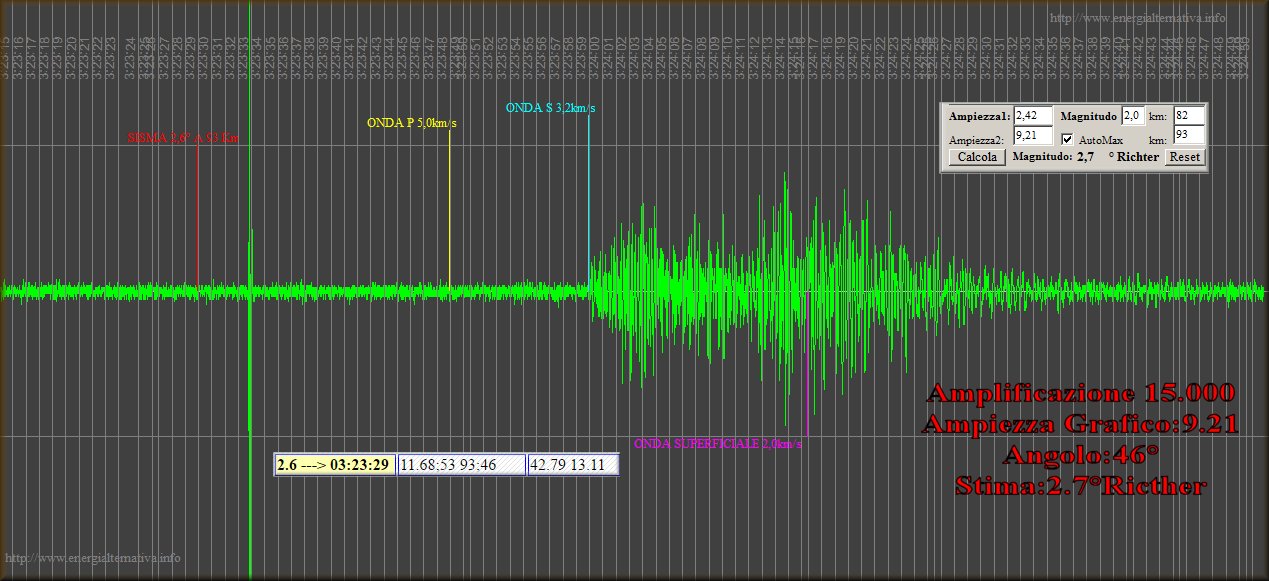Click the Stima:2.7°Ricther text
The width and height of the screenshot is (1269, 581).
(1081, 487)
